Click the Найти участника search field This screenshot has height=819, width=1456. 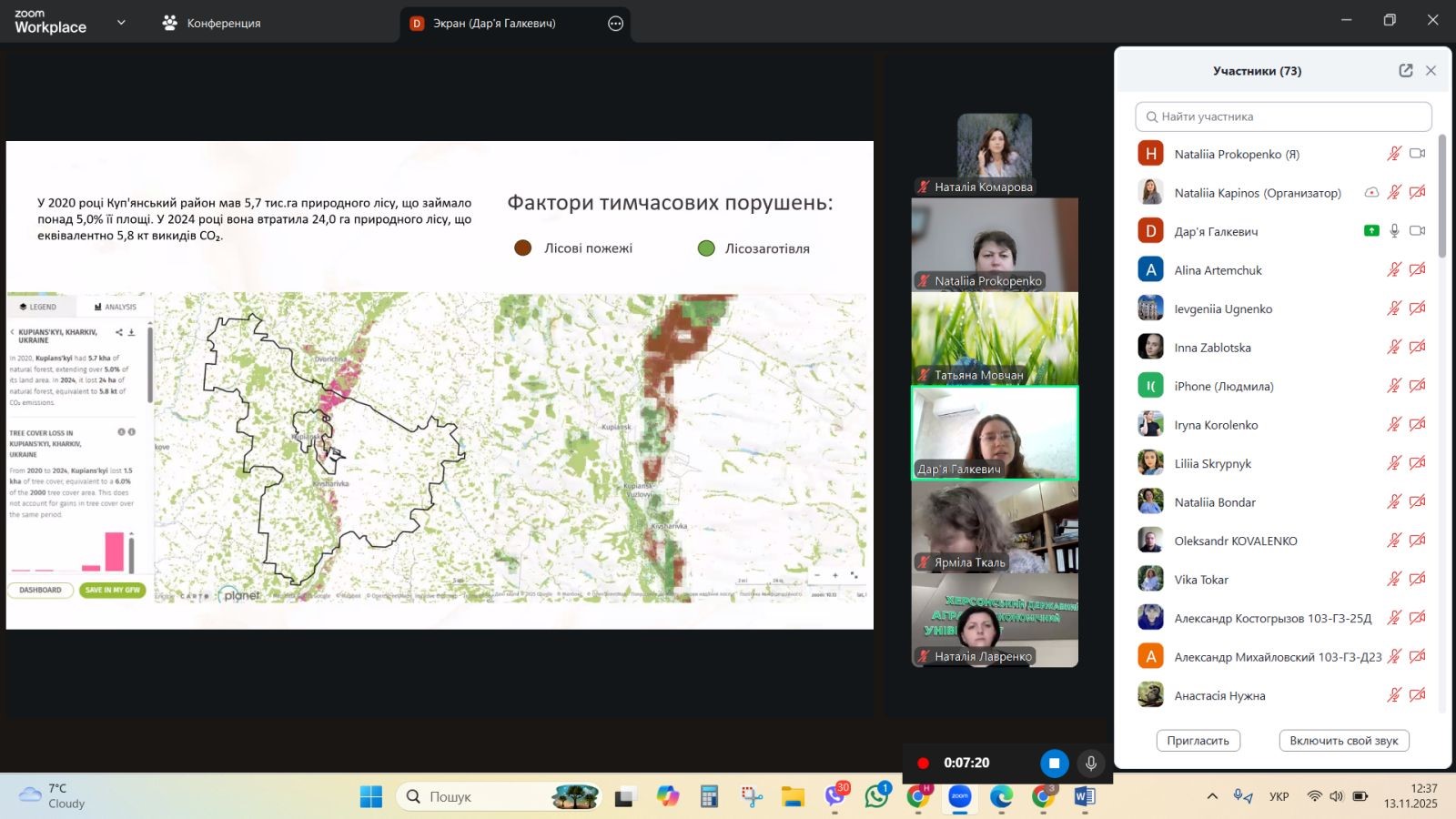1283,116
